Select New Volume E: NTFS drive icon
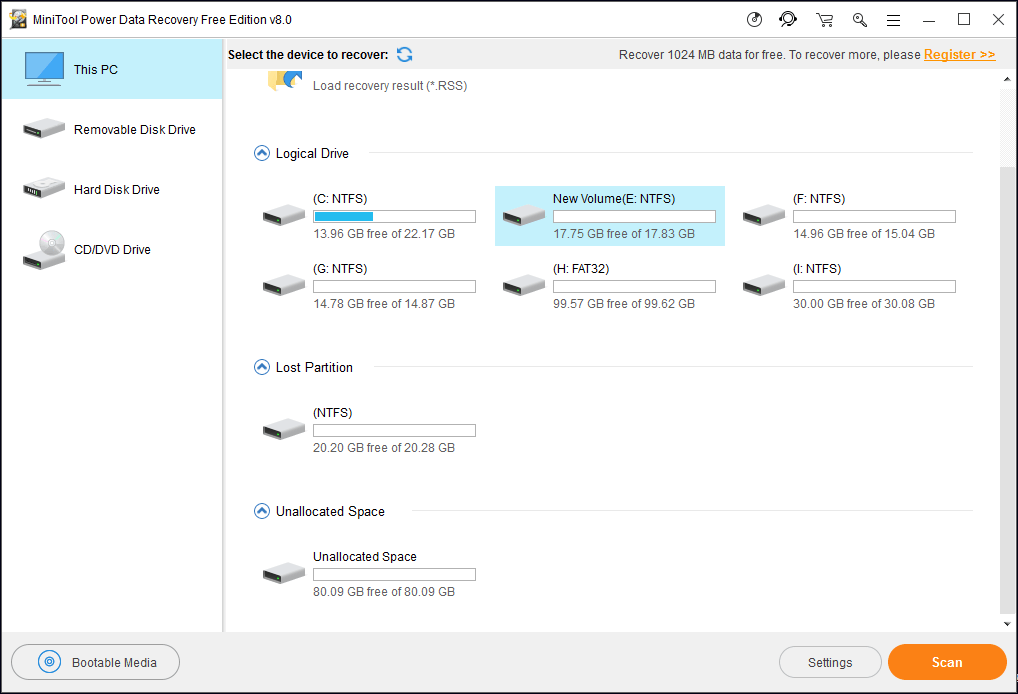Image resolution: width=1018 pixels, height=694 pixels. [524, 215]
